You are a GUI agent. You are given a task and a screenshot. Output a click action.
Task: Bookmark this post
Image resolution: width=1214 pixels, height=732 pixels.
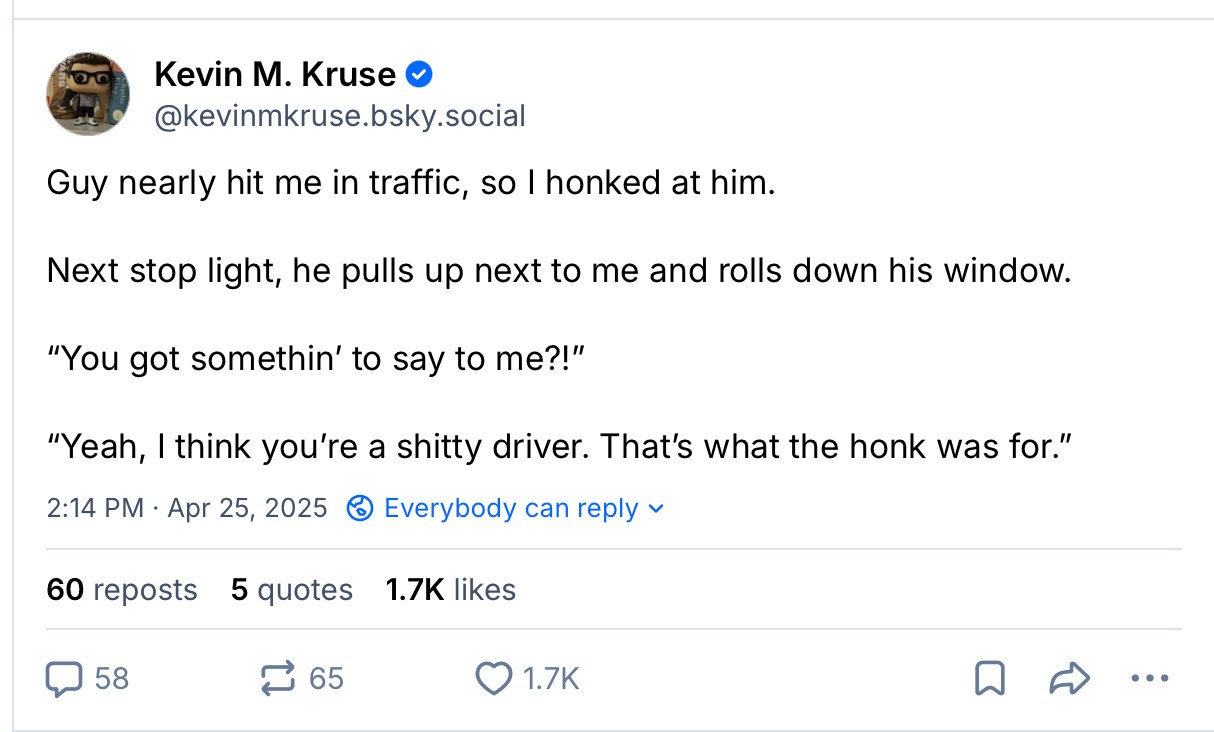(x=989, y=679)
